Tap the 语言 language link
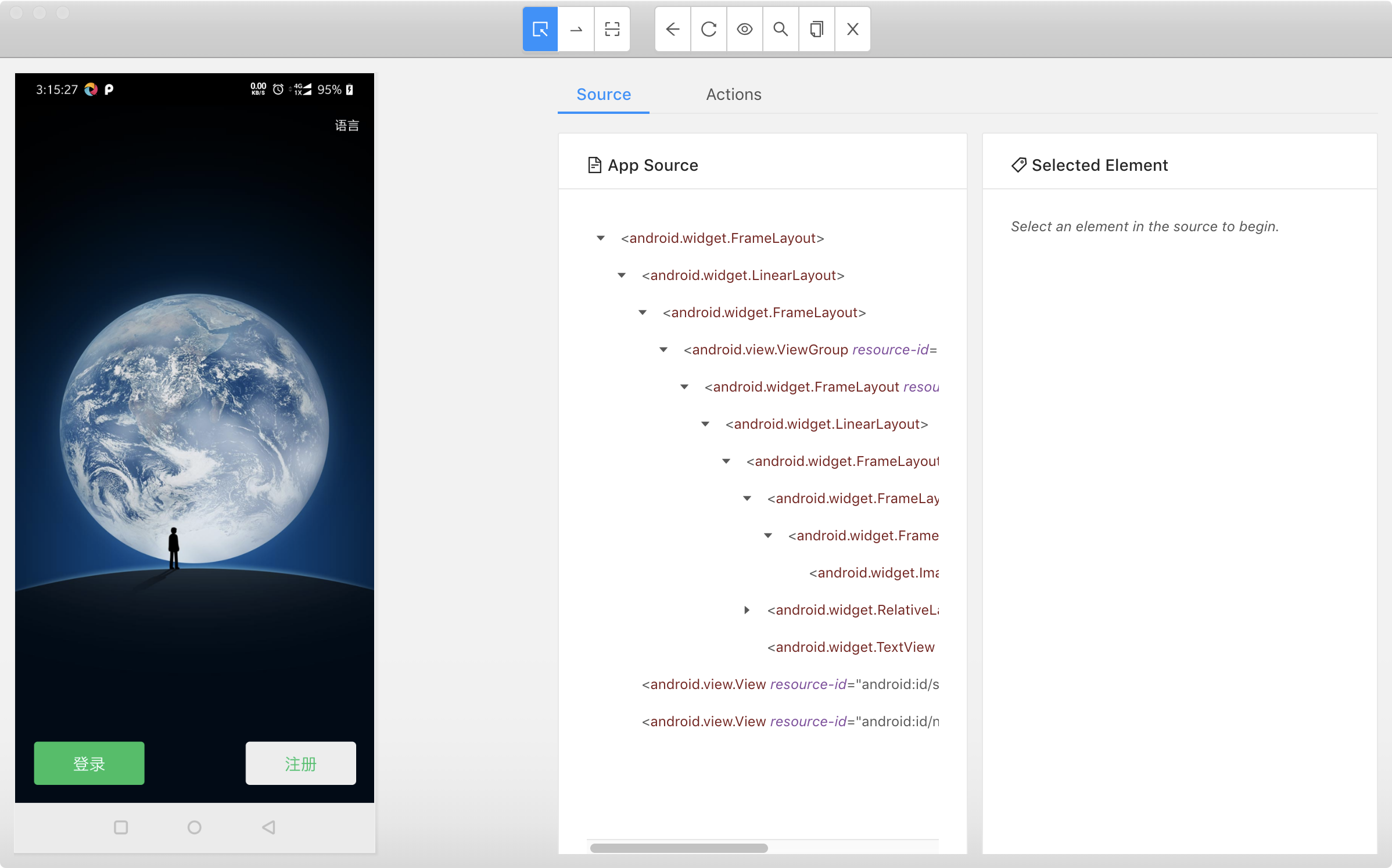The width and height of the screenshot is (1392, 868). pos(347,125)
